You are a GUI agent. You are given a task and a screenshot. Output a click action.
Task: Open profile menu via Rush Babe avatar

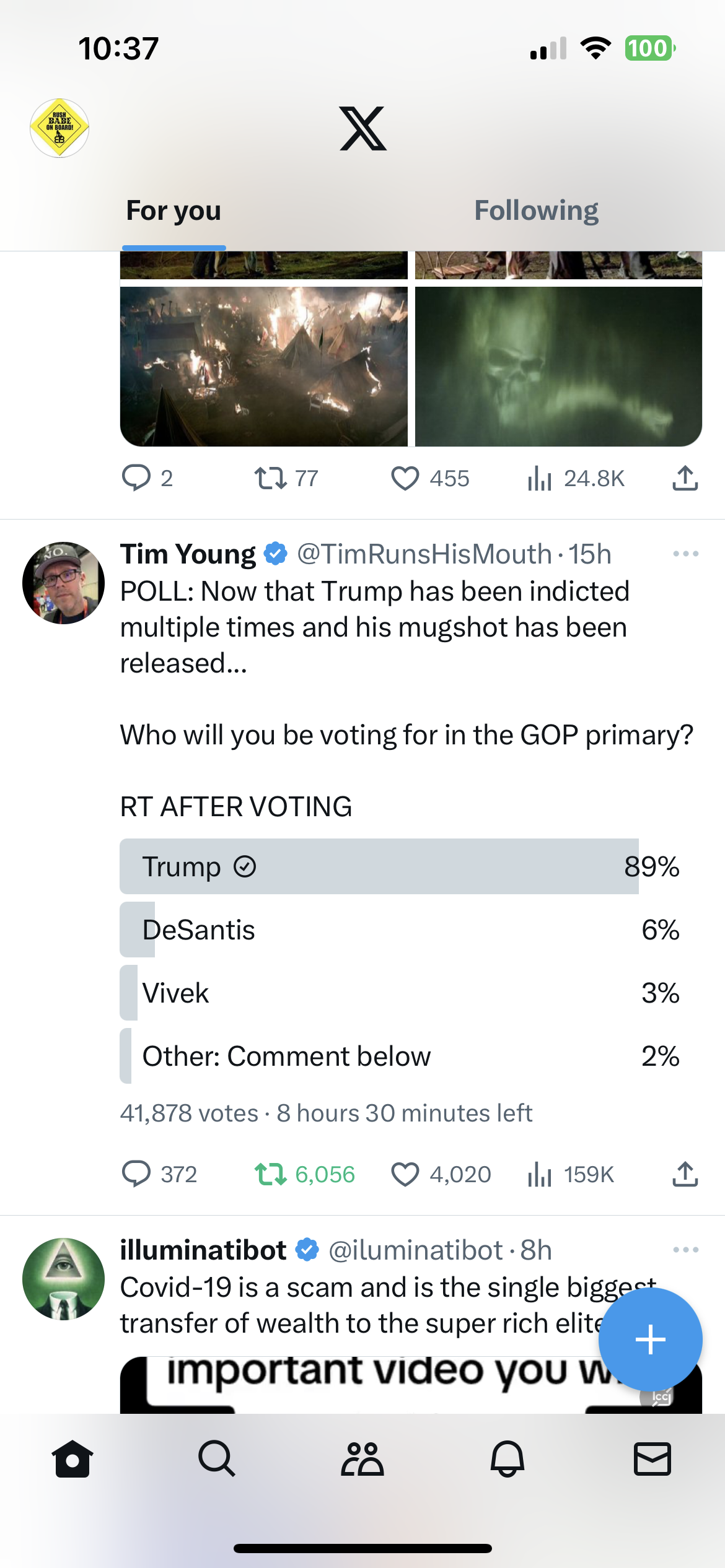pos(59,128)
